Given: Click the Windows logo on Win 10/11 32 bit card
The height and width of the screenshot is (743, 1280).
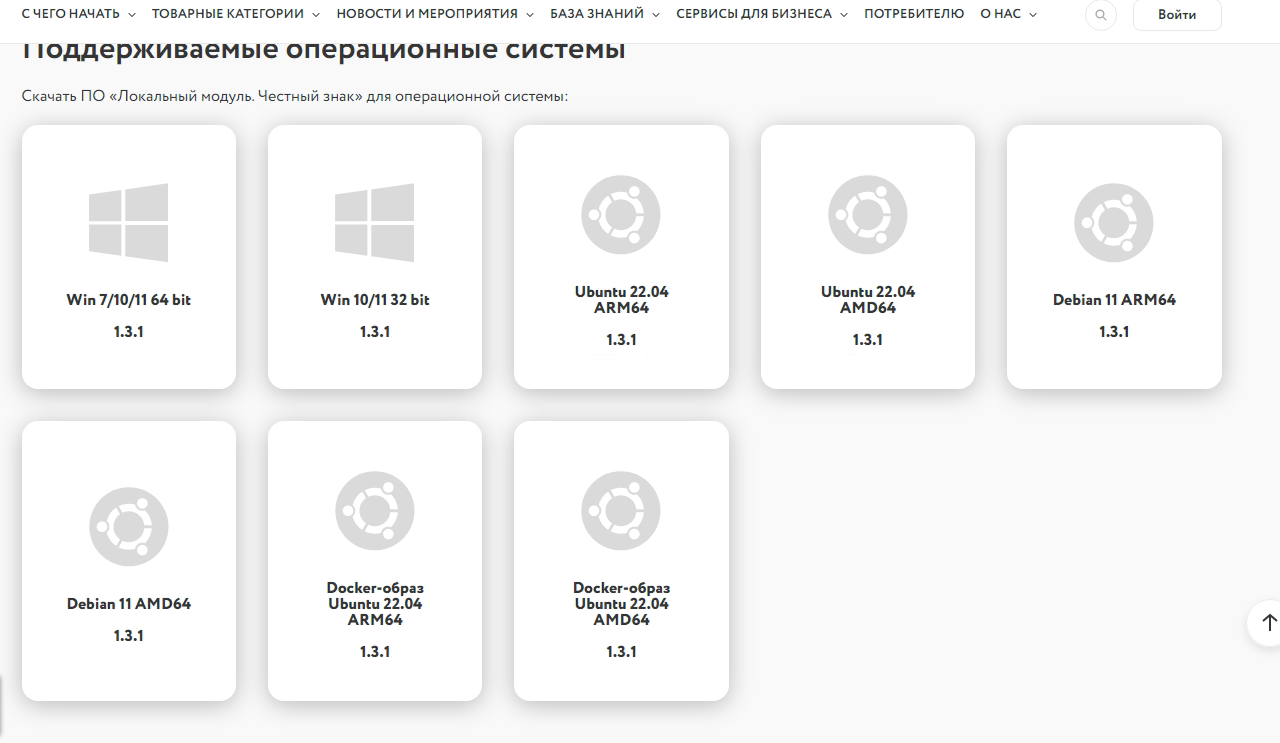Looking at the screenshot, I should 375,222.
